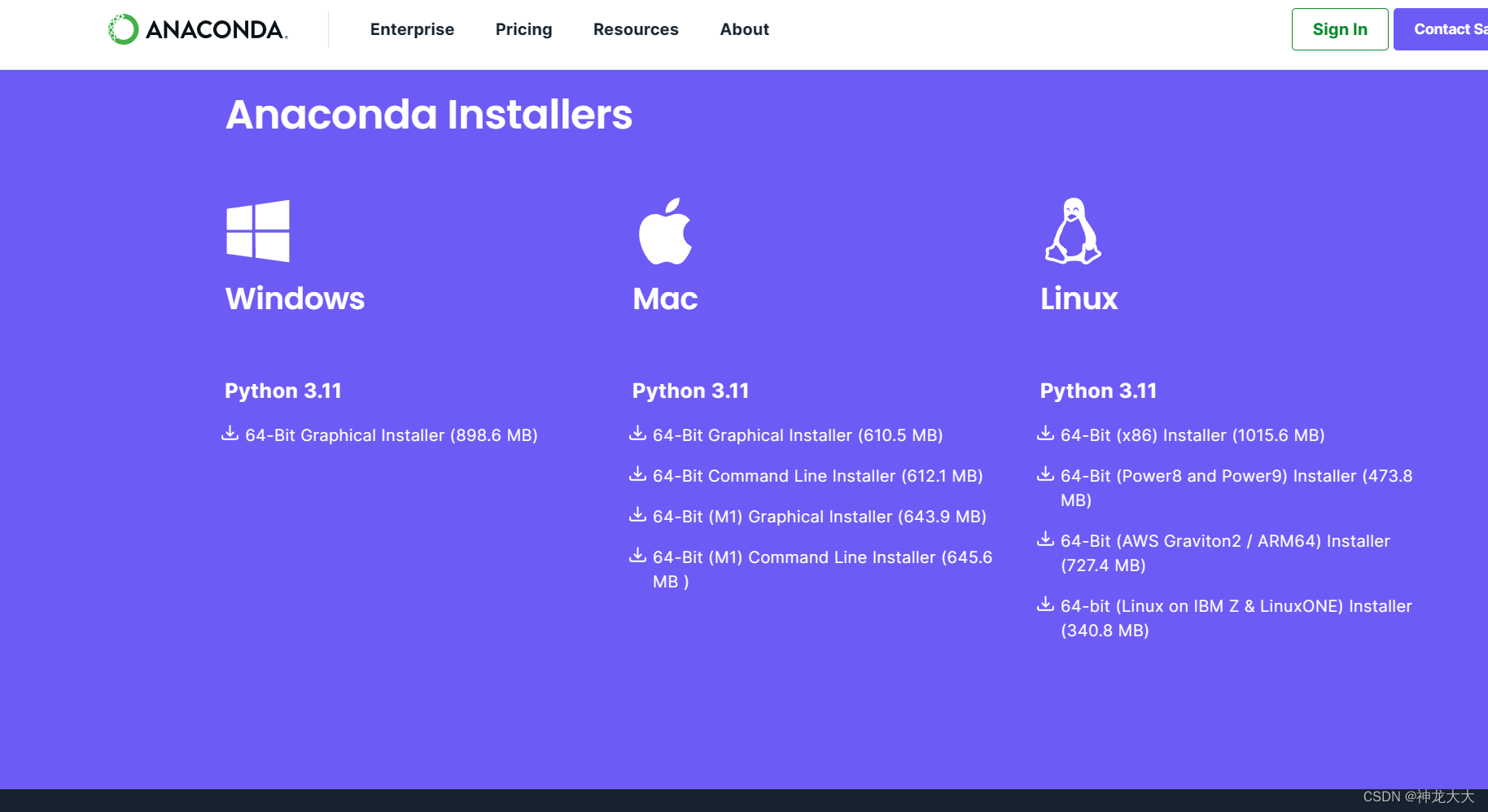Click download icon for Linux x86 Installer
Viewport: 1488px width, 812px height.
[x=1046, y=433]
